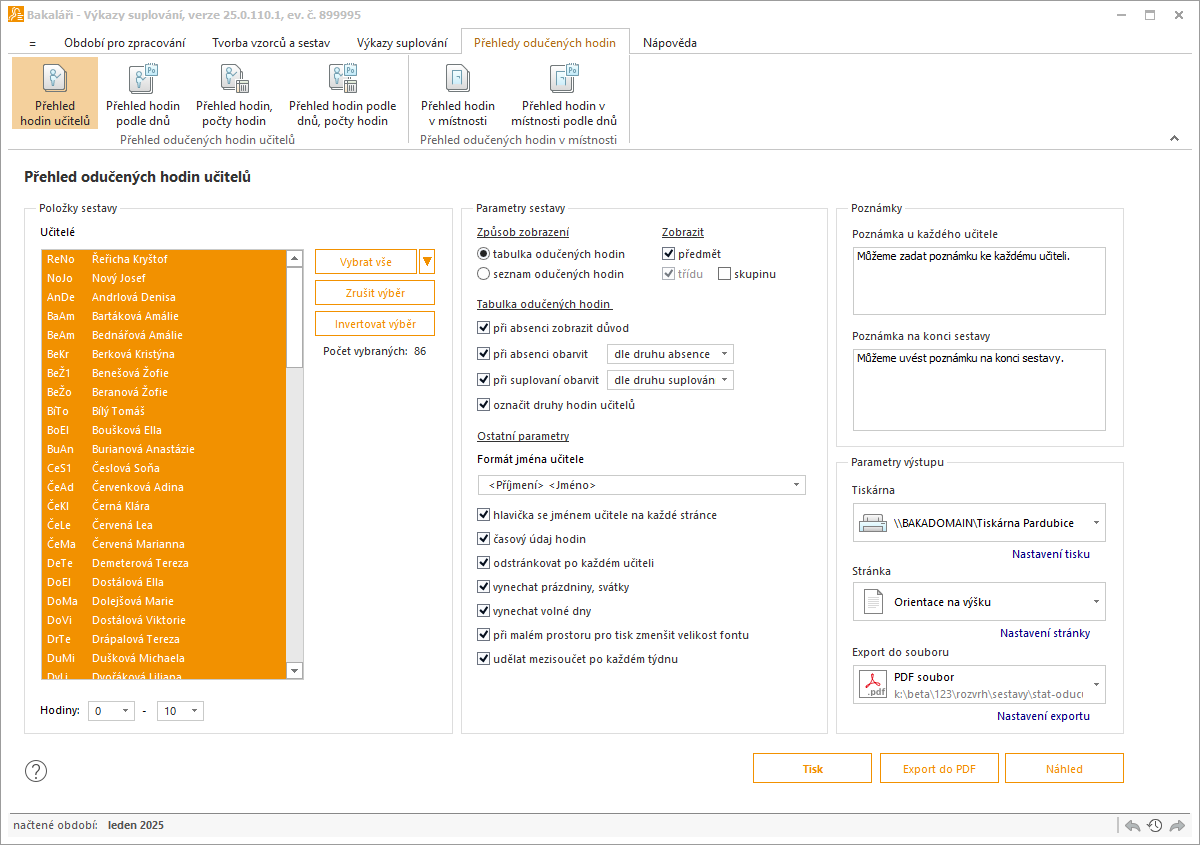Open Hodiny end value dropdown showing 10
The height and width of the screenshot is (845, 1200).
click(x=180, y=711)
